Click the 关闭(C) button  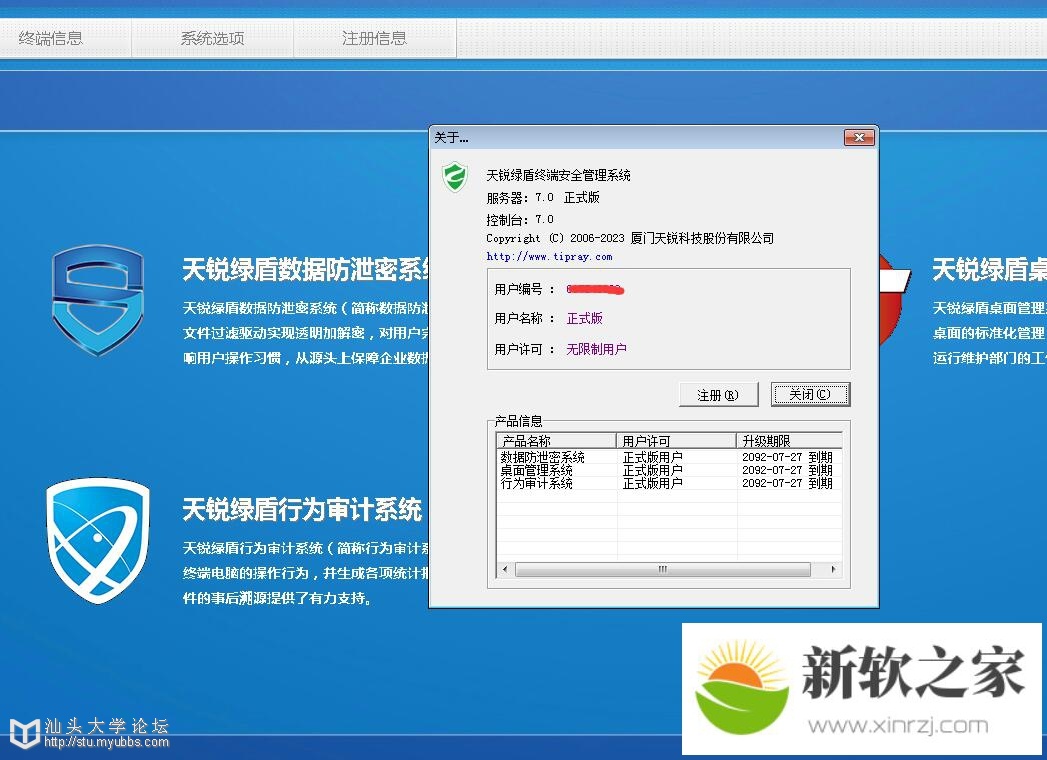tap(810, 394)
